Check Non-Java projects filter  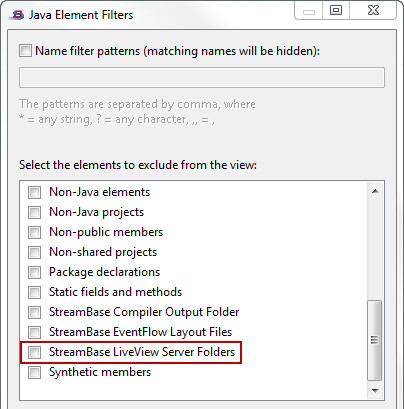click(34, 212)
